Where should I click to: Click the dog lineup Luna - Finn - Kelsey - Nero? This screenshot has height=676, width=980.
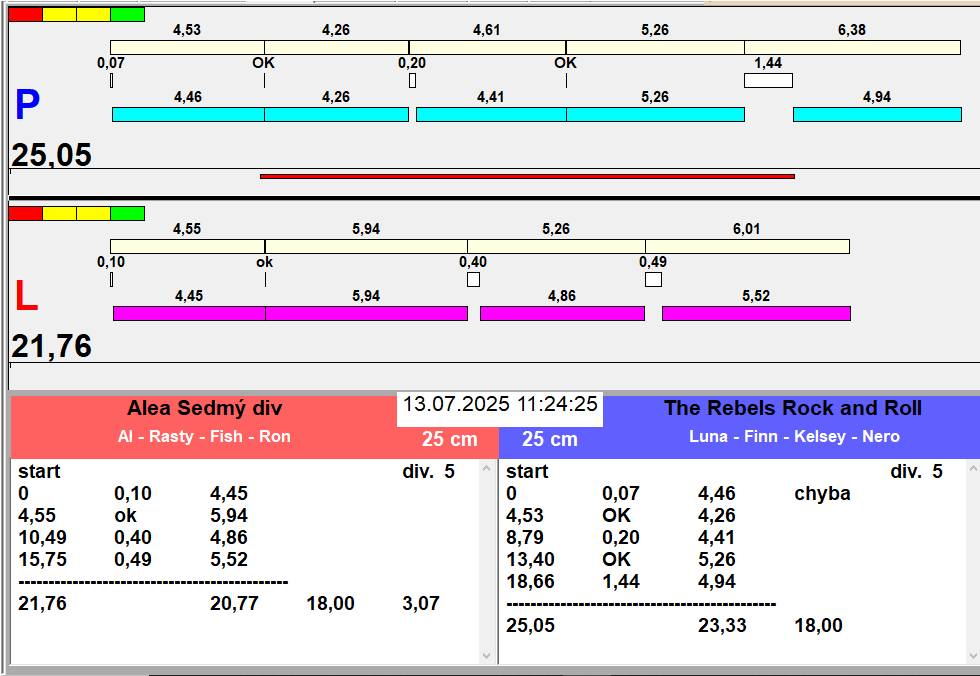point(794,436)
